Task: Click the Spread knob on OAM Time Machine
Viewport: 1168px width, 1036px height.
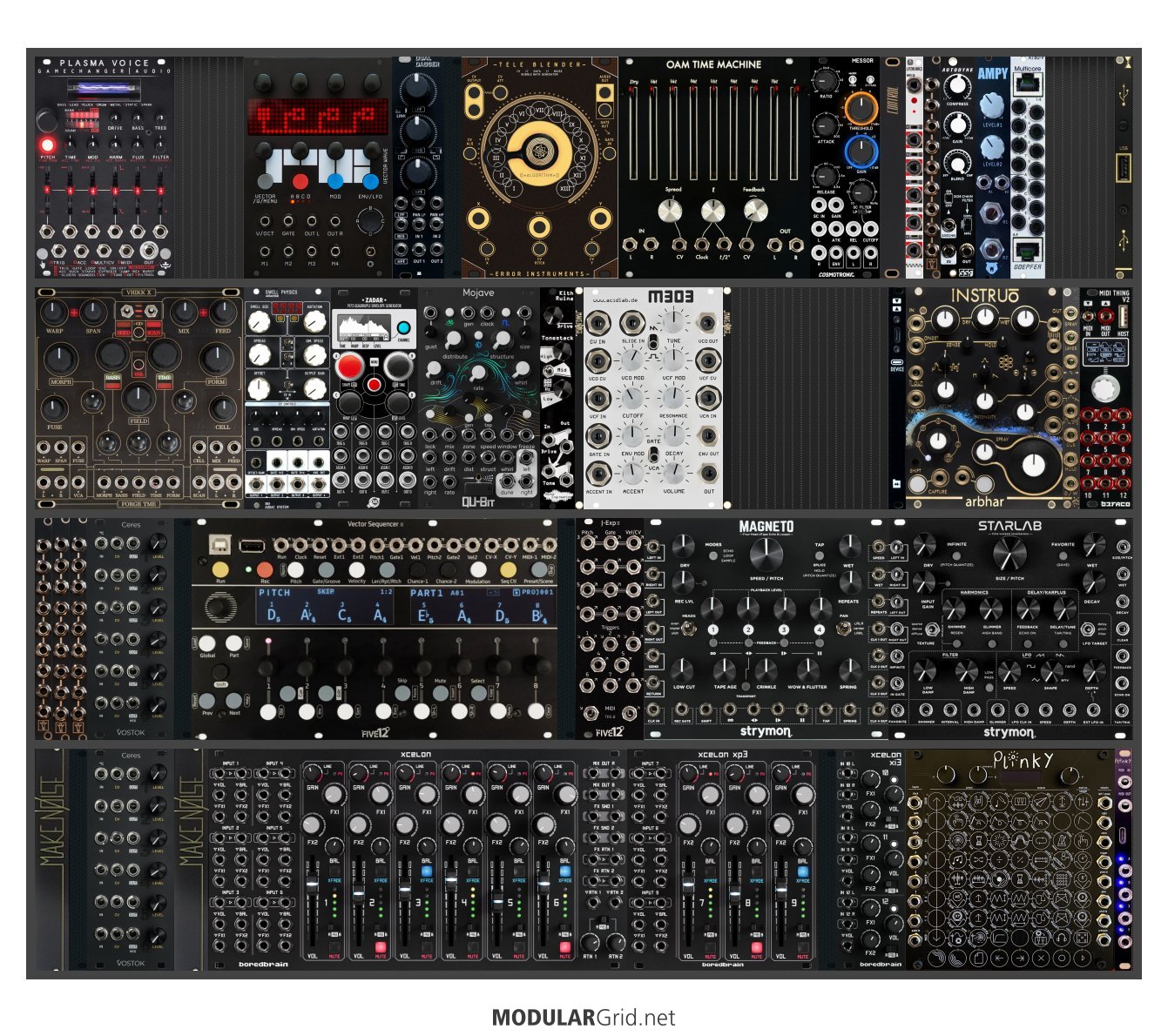Action: click(x=671, y=212)
